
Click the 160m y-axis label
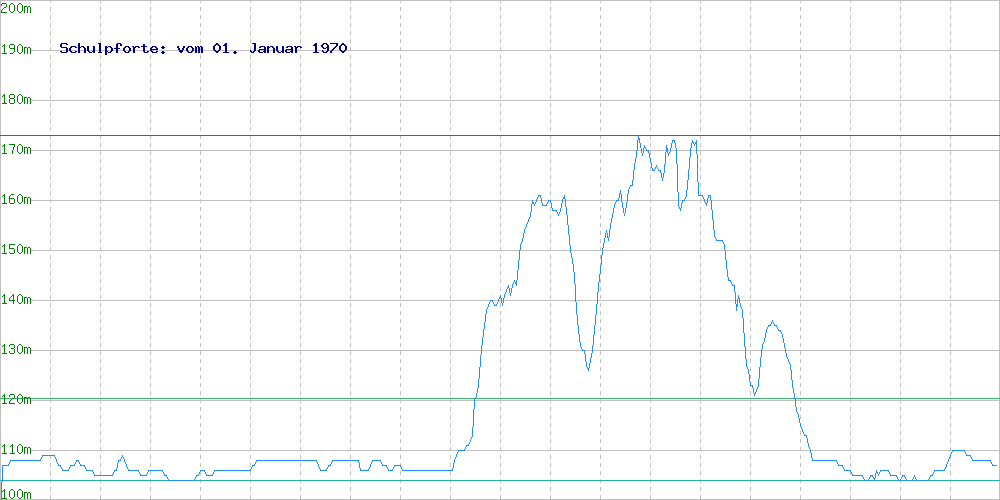[x=17, y=199]
